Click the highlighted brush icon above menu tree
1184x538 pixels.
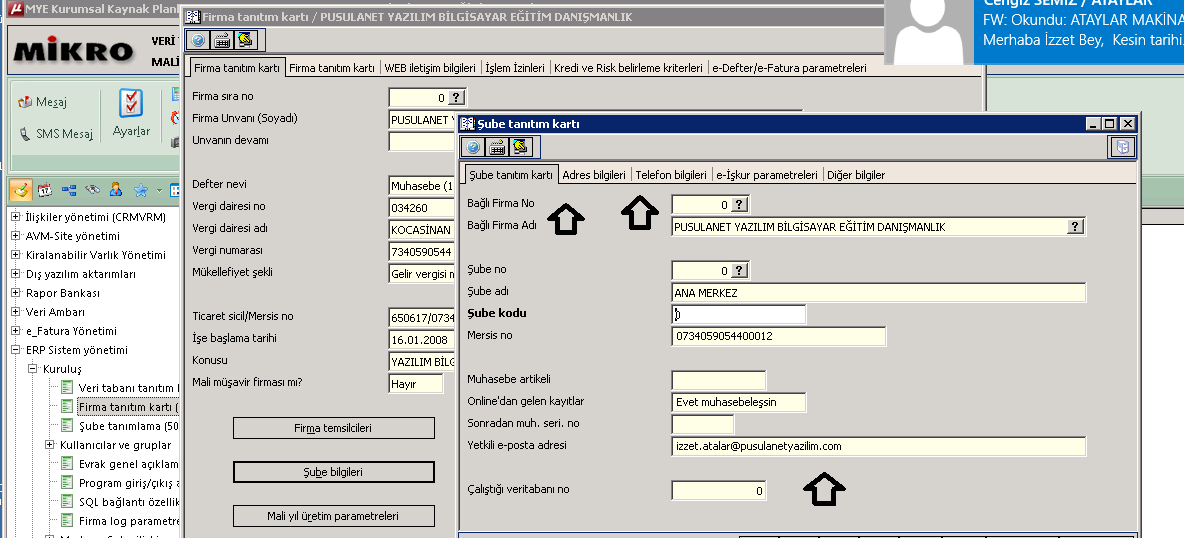[21, 190]
